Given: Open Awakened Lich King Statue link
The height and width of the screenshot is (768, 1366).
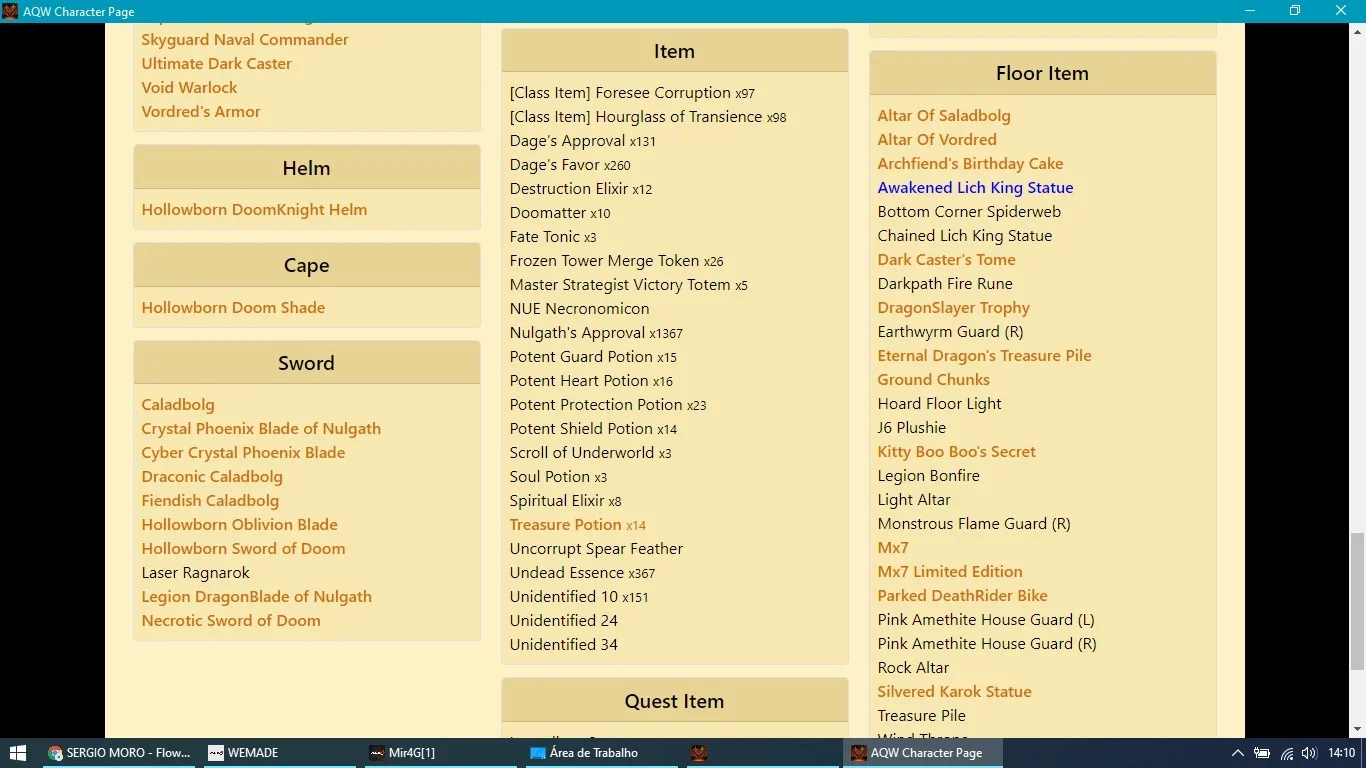Looking at the screenshot, I should pyautogui.click(x=975, y=188).
